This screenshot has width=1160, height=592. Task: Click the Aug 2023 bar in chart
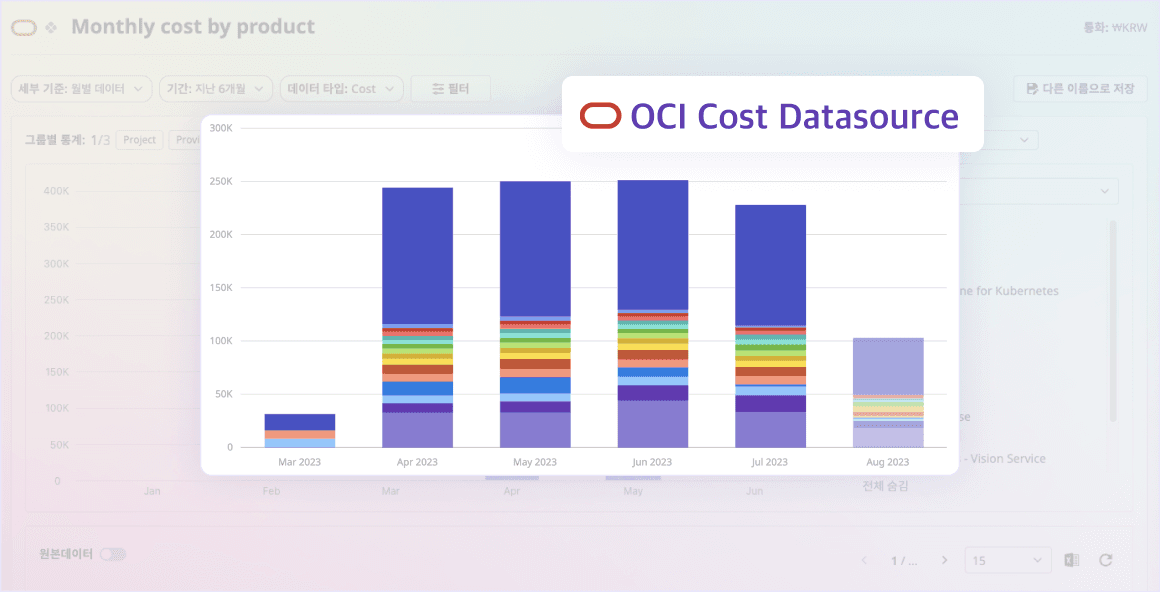[x=888, y=392]
